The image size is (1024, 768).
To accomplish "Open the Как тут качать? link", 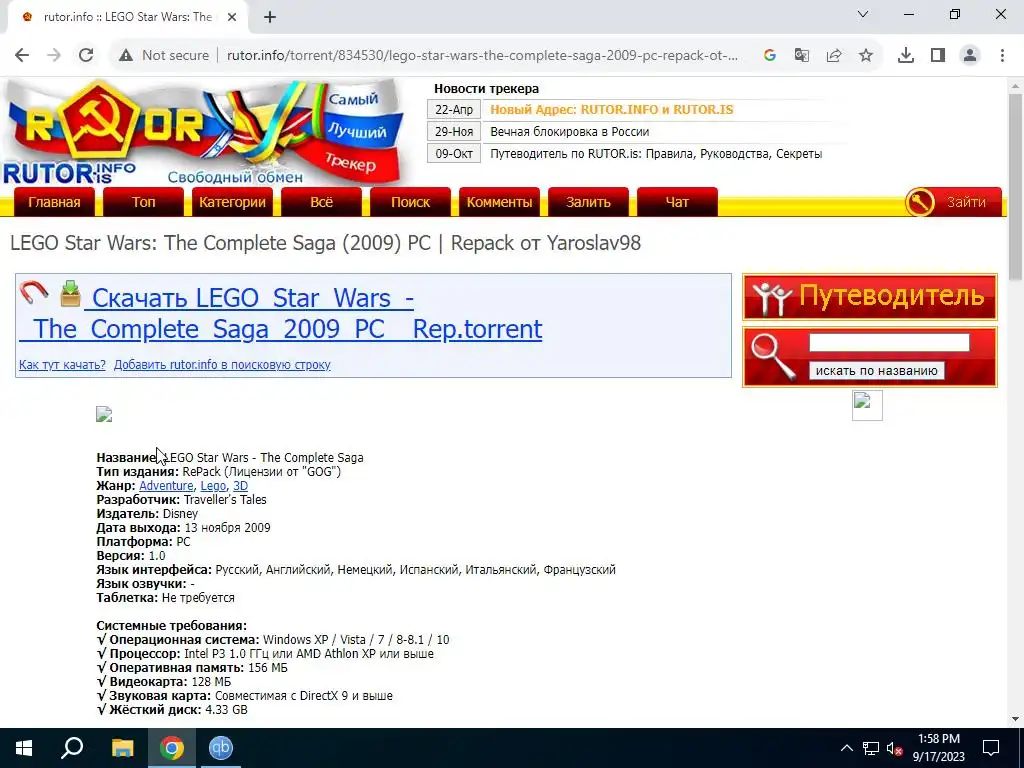I will point(62,364).
